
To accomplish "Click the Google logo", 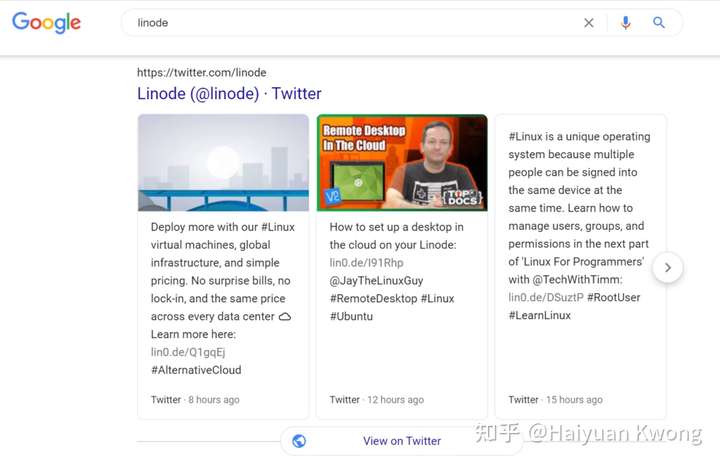I will coord(46,22).
